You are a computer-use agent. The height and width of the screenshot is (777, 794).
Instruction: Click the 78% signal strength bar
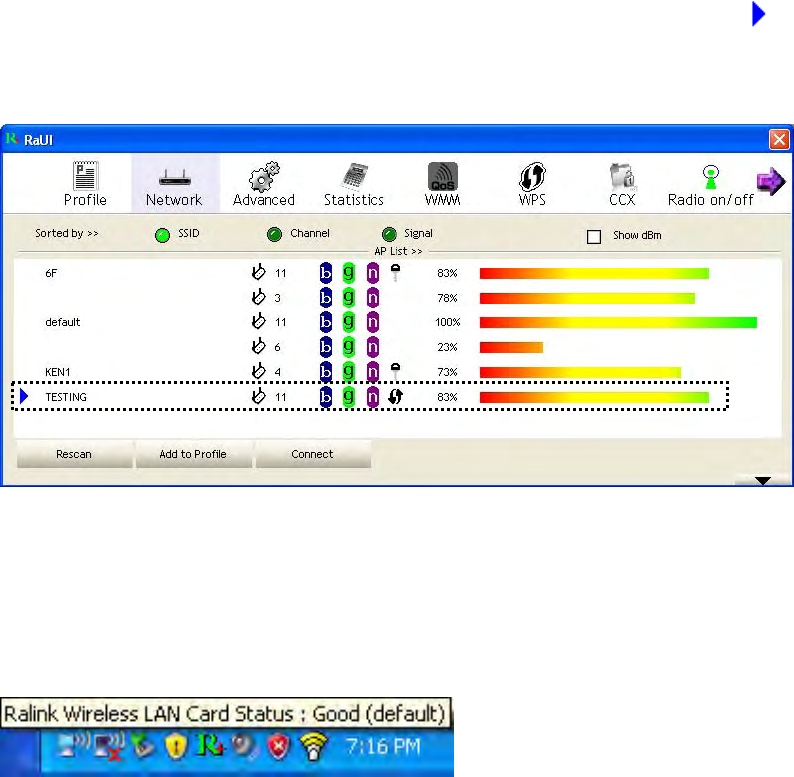[x=587, y=298]
